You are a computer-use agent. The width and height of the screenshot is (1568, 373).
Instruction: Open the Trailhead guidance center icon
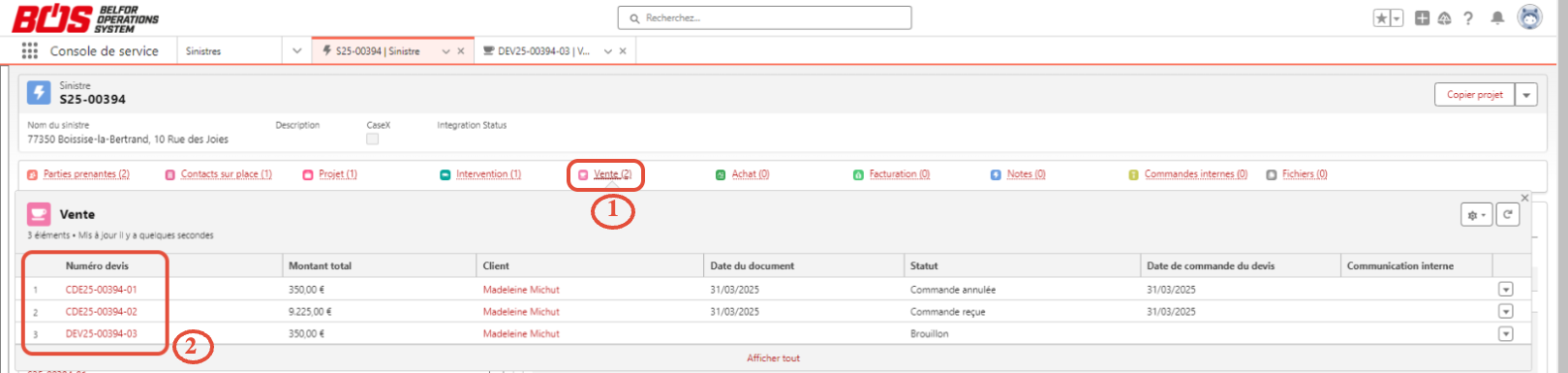click(1444, 18)
